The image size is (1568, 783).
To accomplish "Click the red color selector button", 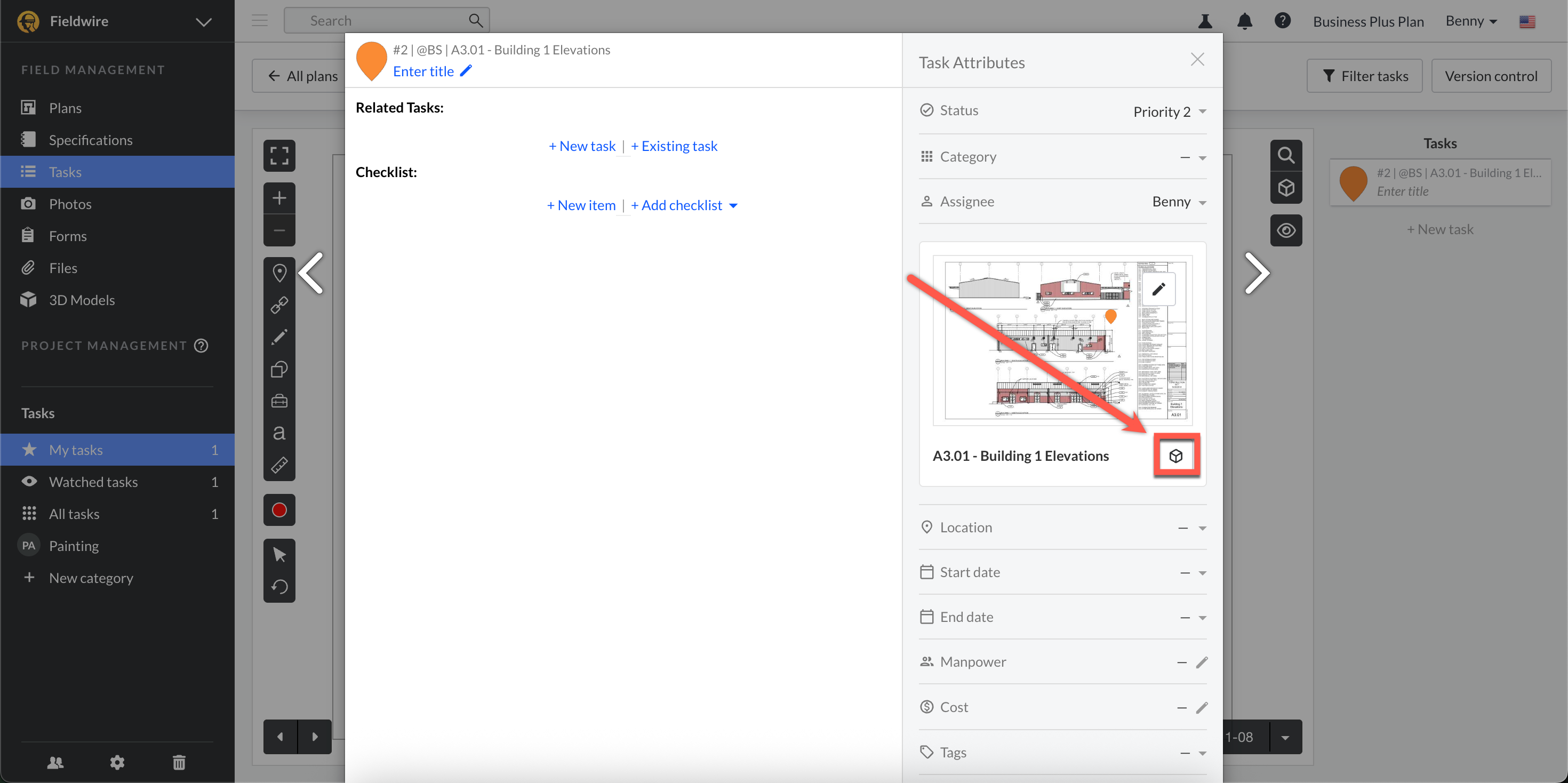I will (279, 509).
